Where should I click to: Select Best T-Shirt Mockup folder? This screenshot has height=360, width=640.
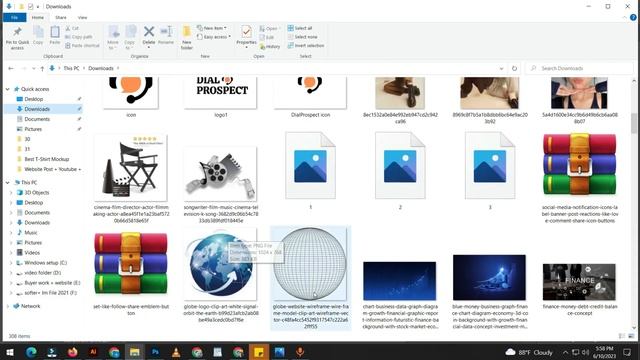(47, 159)
